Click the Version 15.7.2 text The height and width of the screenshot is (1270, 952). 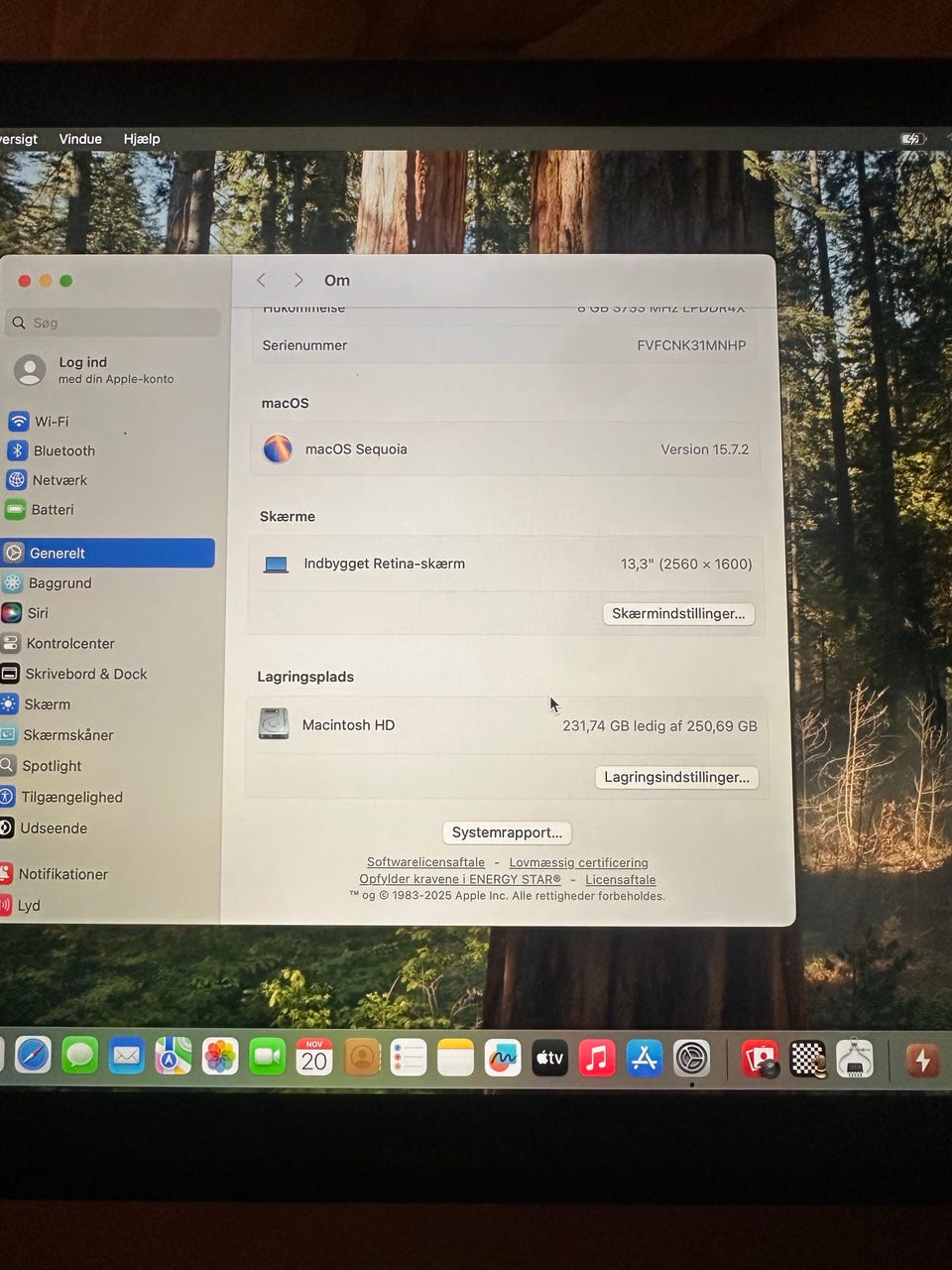pos(705,449)
